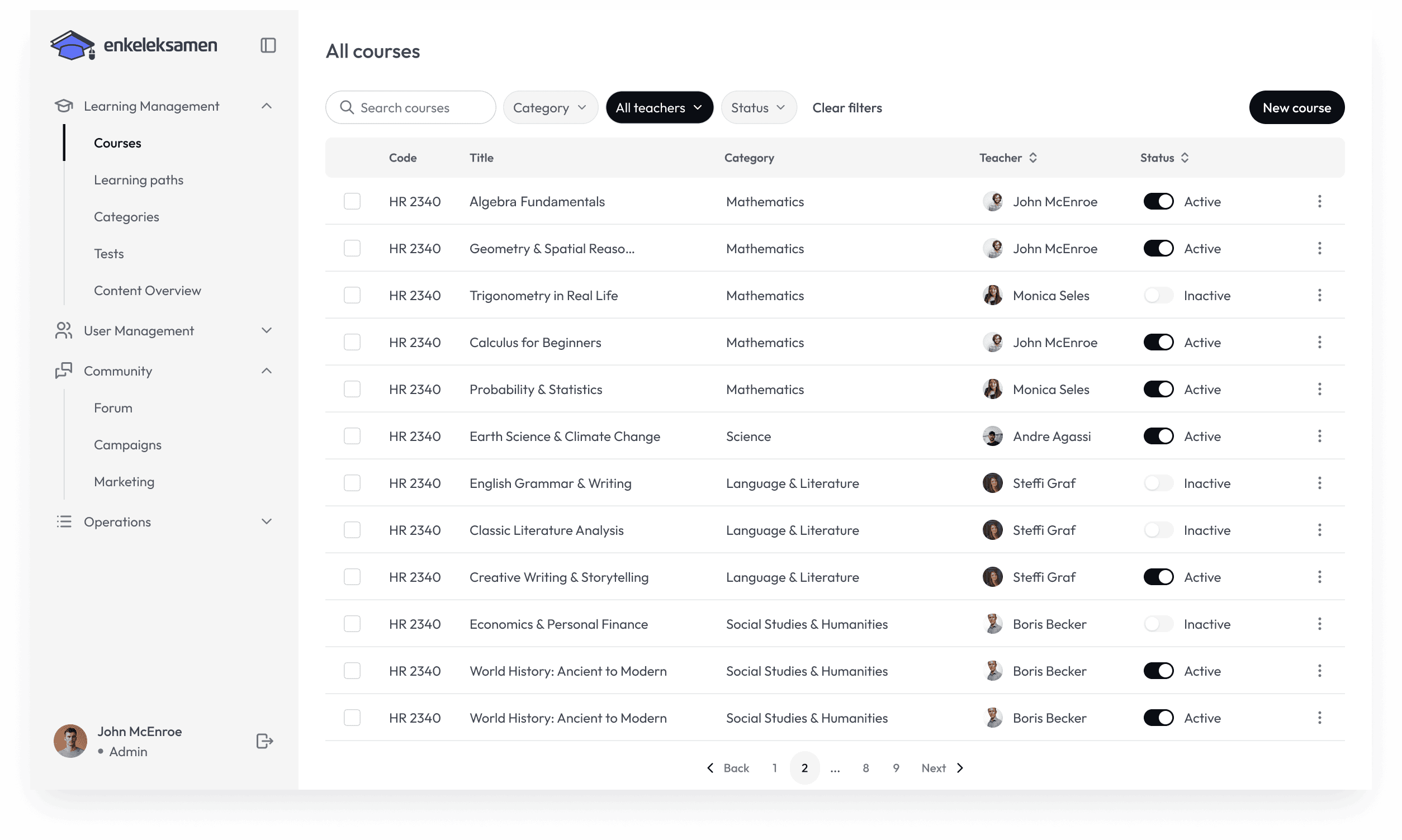Go to page 8 in pagination
The height and width of the screenshot is (840, 1402).
(x=865, y=768)
